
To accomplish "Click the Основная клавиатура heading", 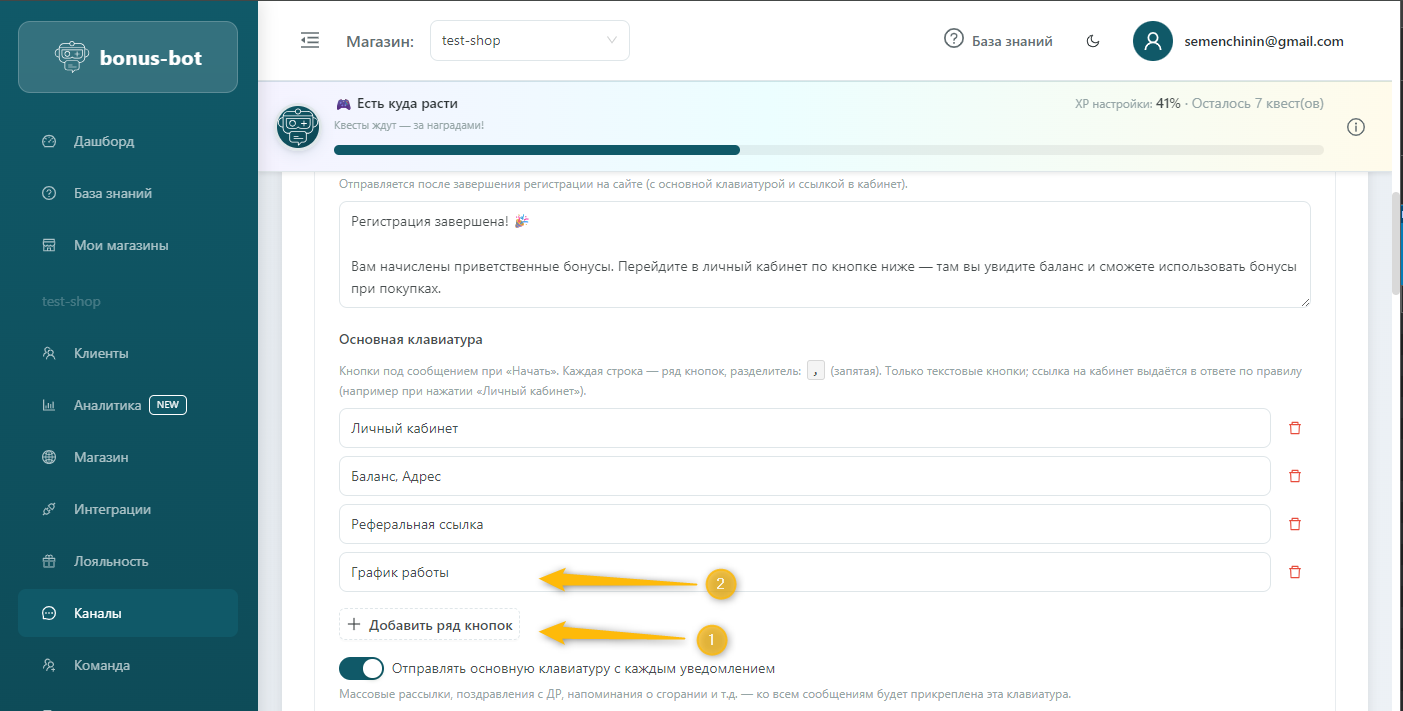I will [411, 340].
